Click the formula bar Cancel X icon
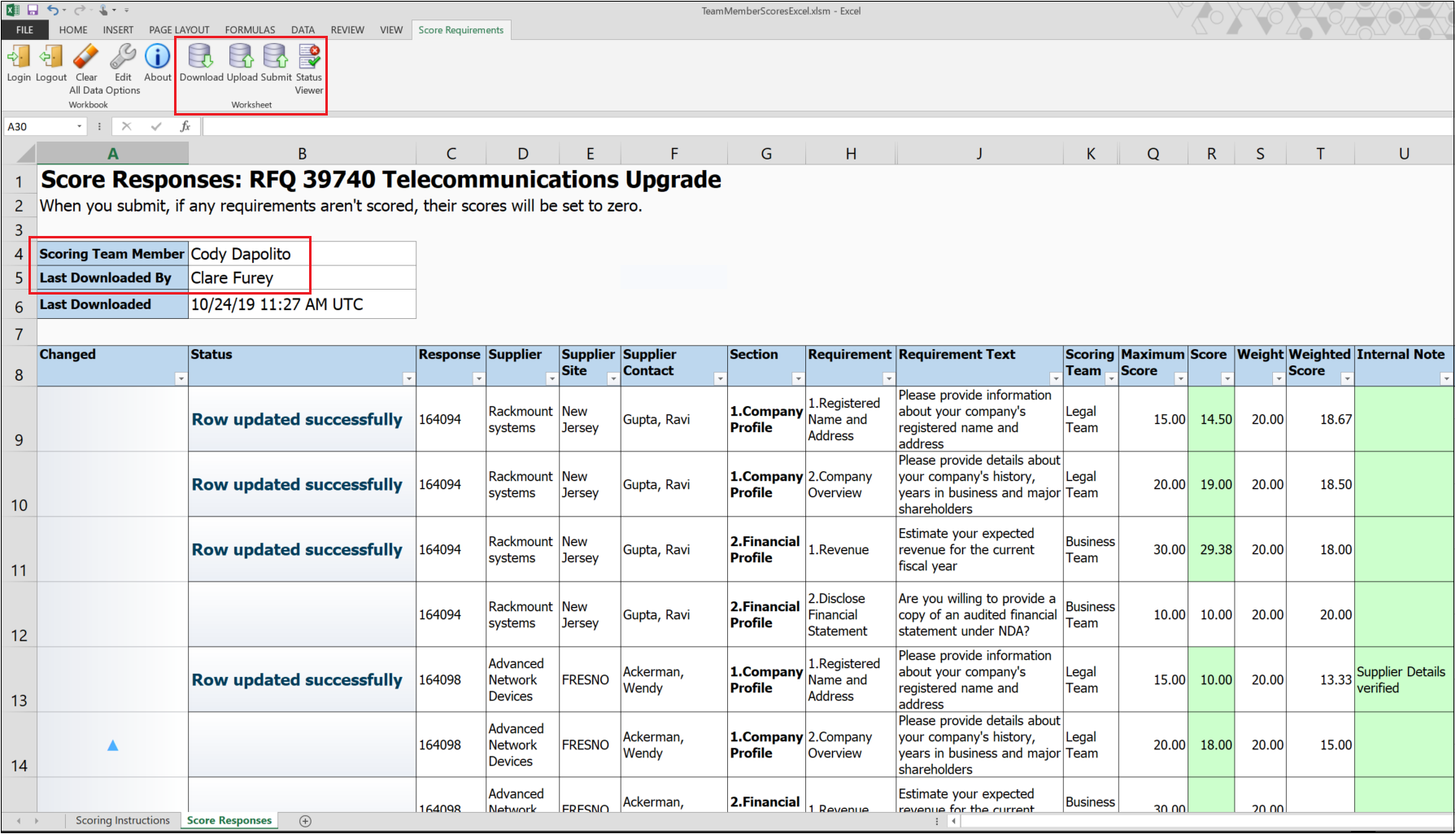1456x834 pixels. [x=126, y=126]
